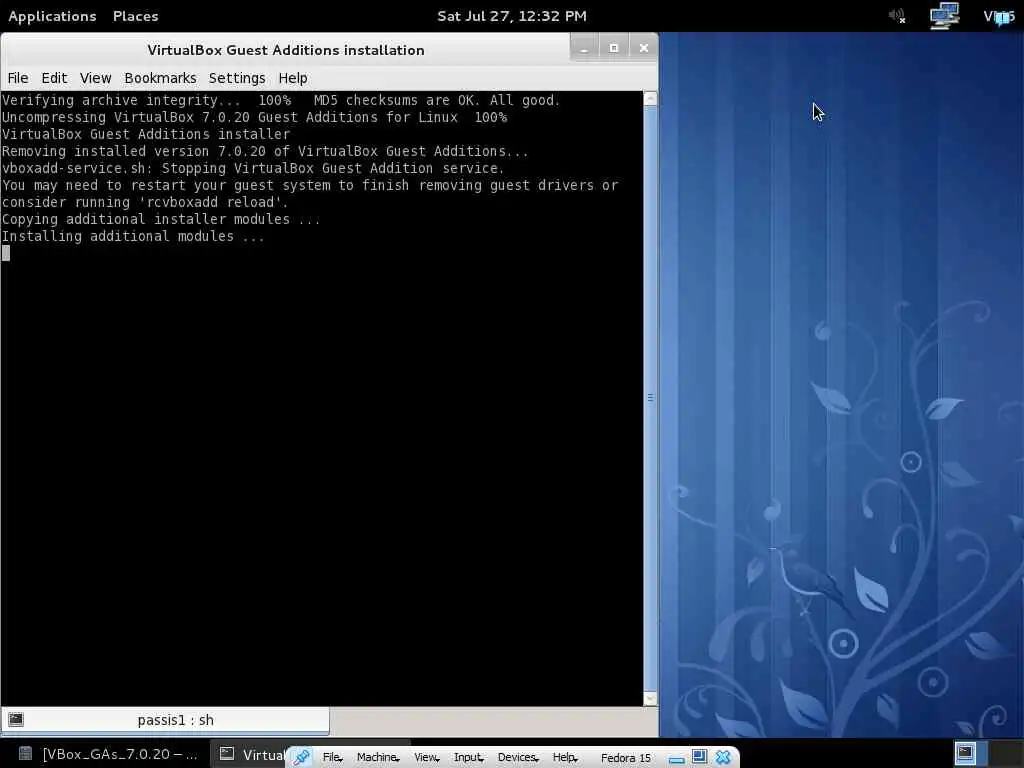Viewport: 1024px width, 768px height.
Task: Open the Help dropdown in VirtualBox mini toolbar
Action: coord(565,757)
